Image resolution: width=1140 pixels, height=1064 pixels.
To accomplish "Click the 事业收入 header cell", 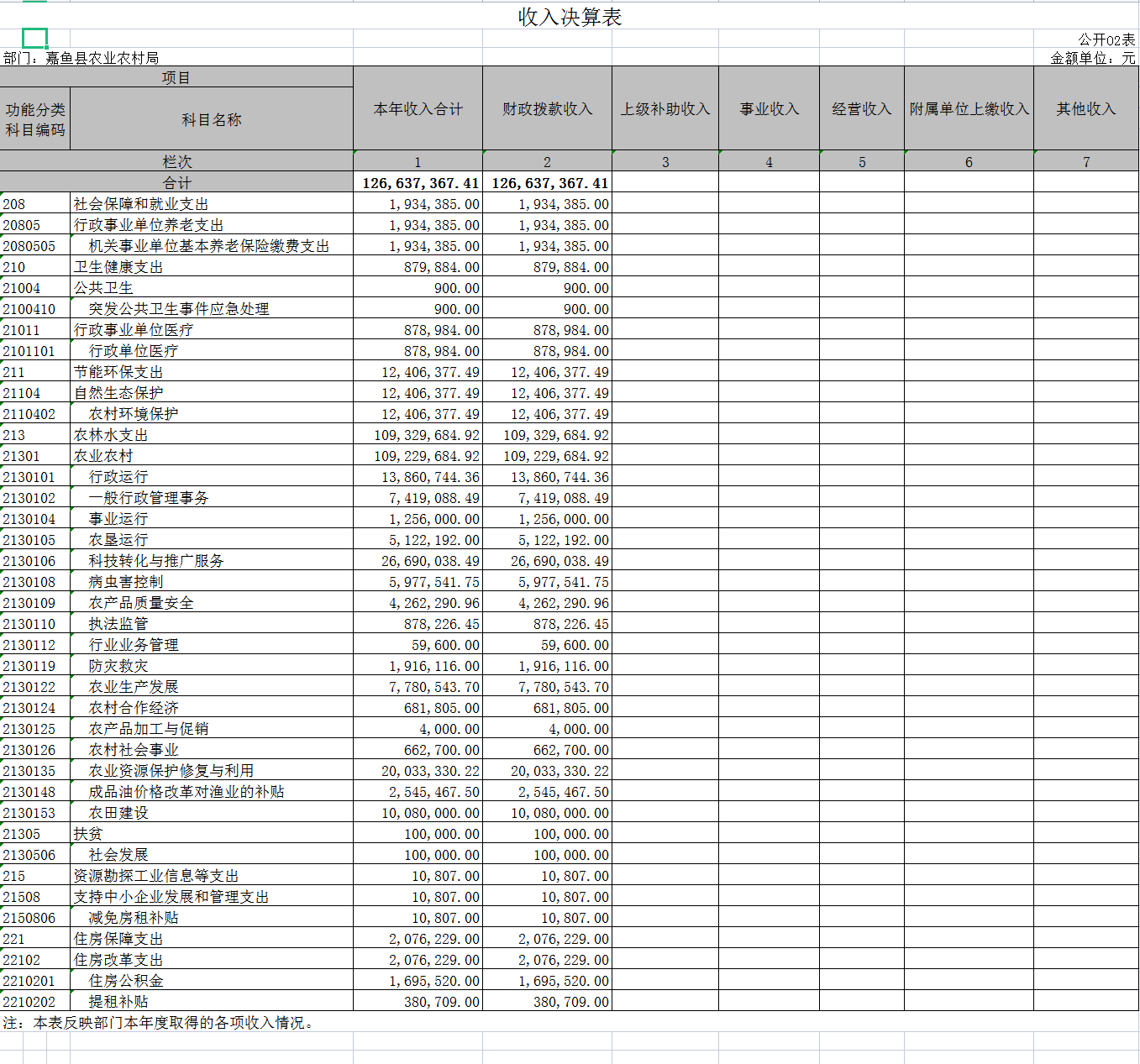I will coord(769,109).
